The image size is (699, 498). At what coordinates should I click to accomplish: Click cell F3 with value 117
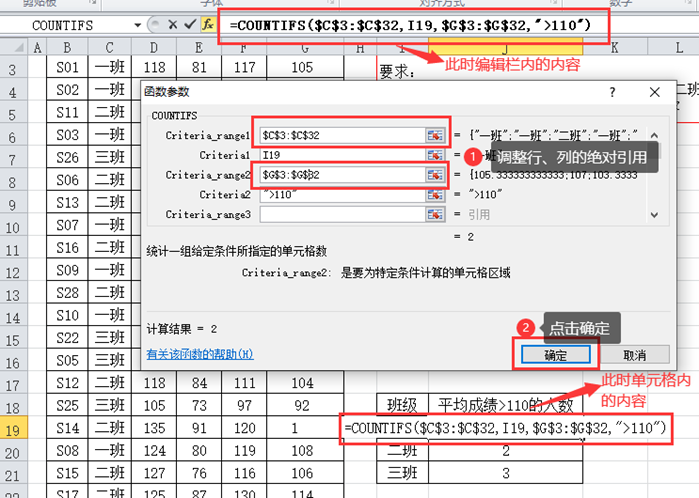click(244, 67)
